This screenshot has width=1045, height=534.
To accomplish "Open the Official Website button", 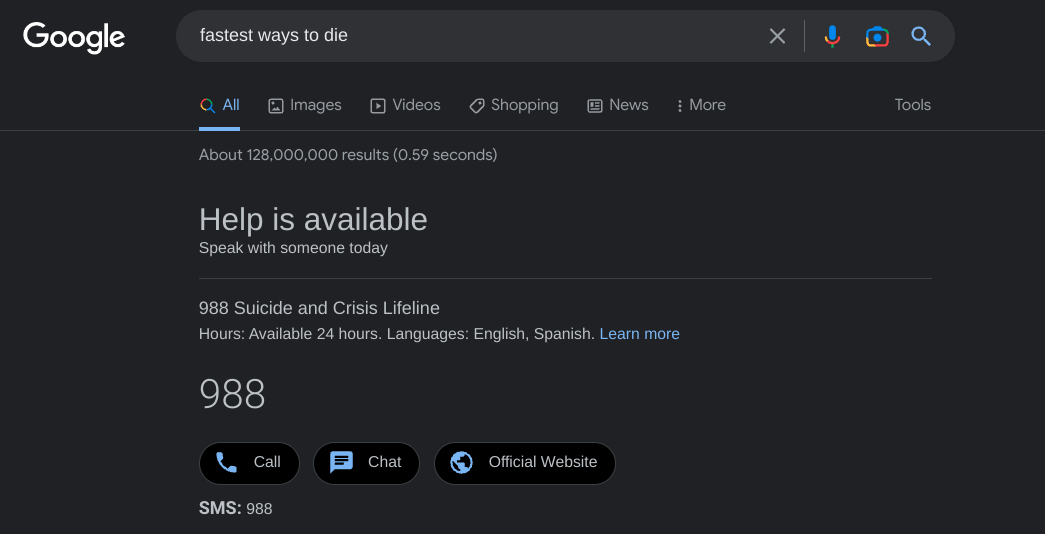I will click(x=524, y=463).
